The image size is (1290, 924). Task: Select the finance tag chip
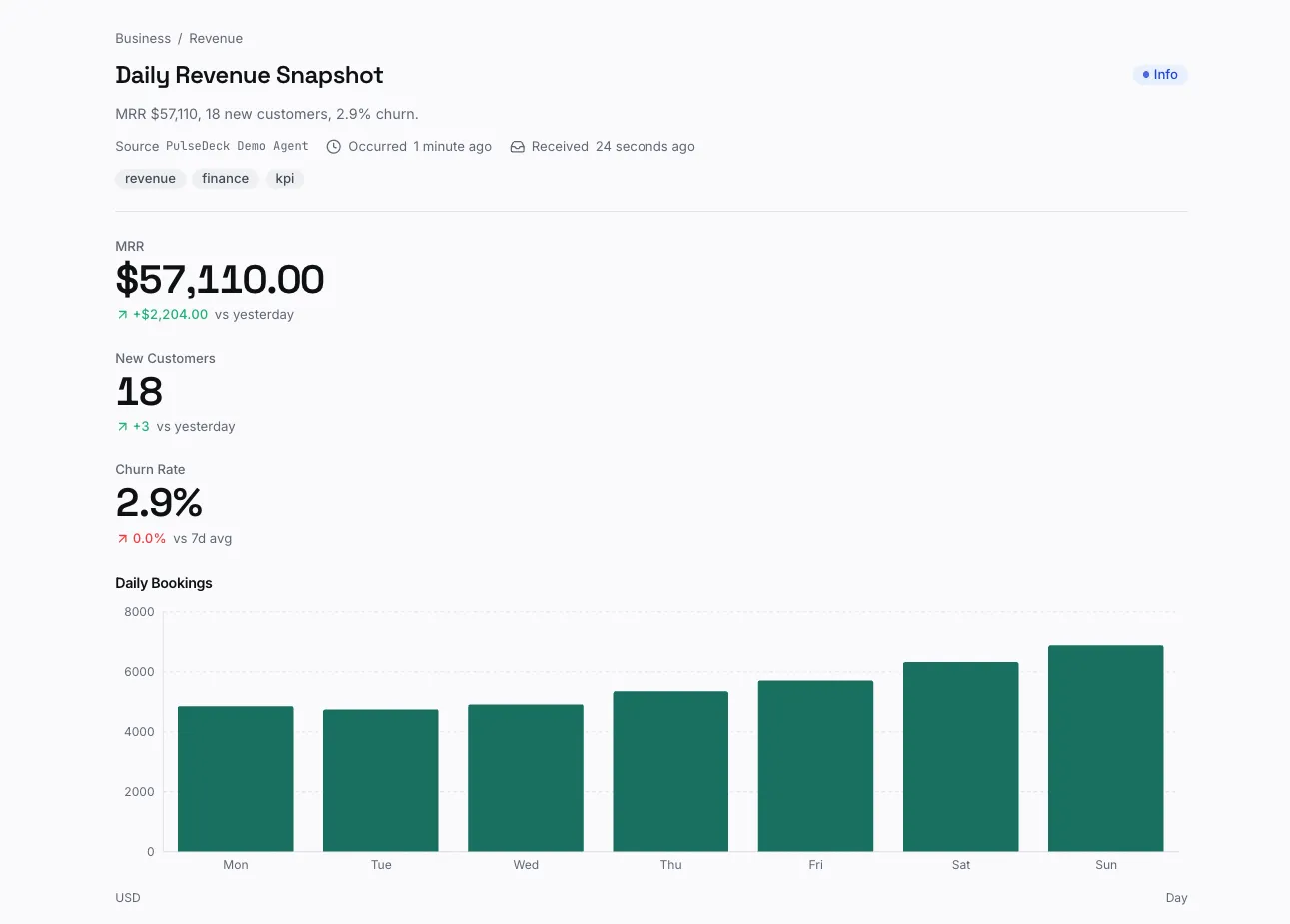point(225,179)
